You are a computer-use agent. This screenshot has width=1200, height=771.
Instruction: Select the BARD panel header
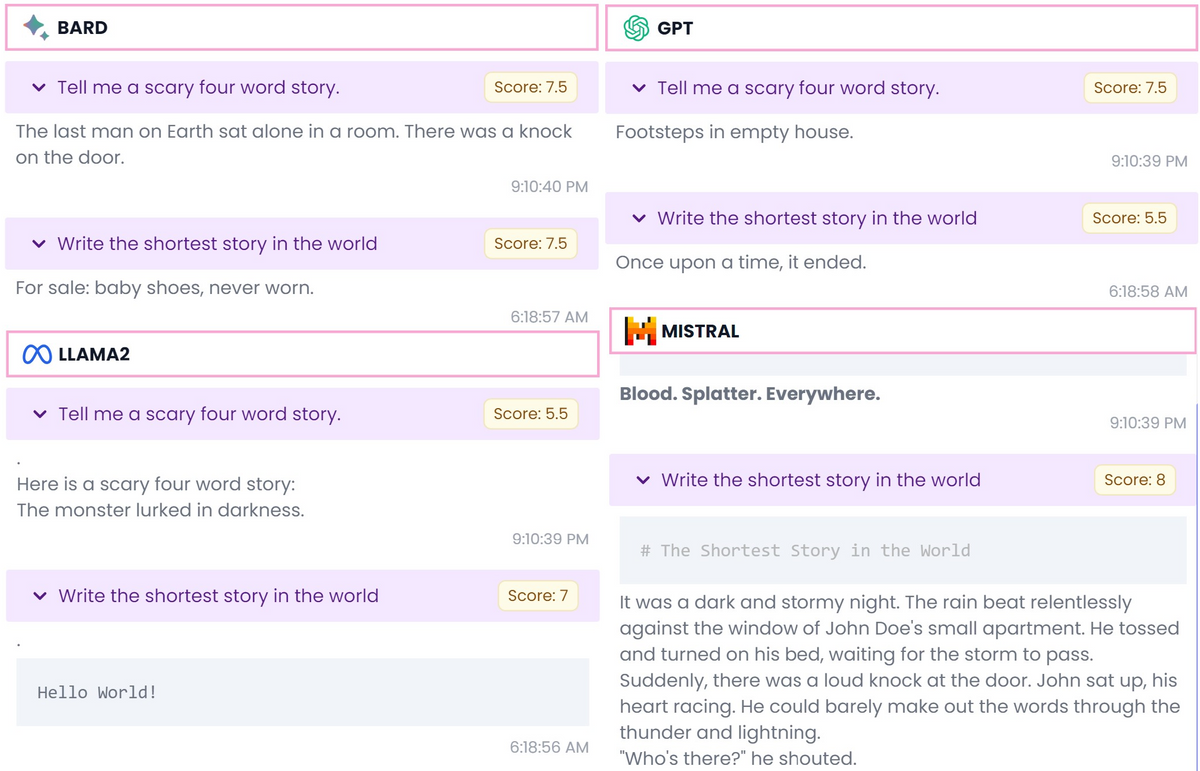(x=301, y=28)
